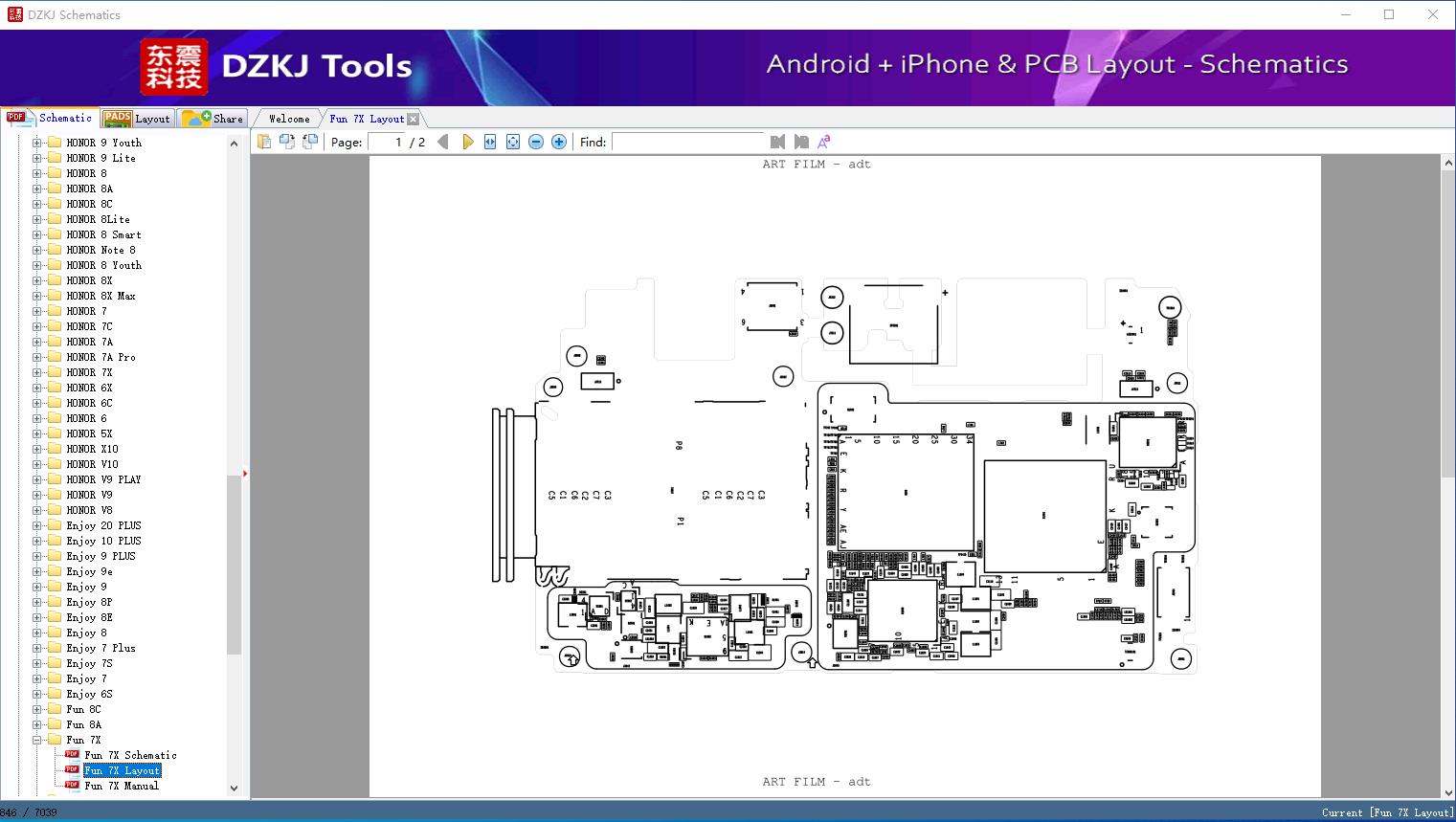The height and width of the screenshot is (822, 1456).
Task: Select the HONOR V8 folder
Action: click(x=89, y=510)
